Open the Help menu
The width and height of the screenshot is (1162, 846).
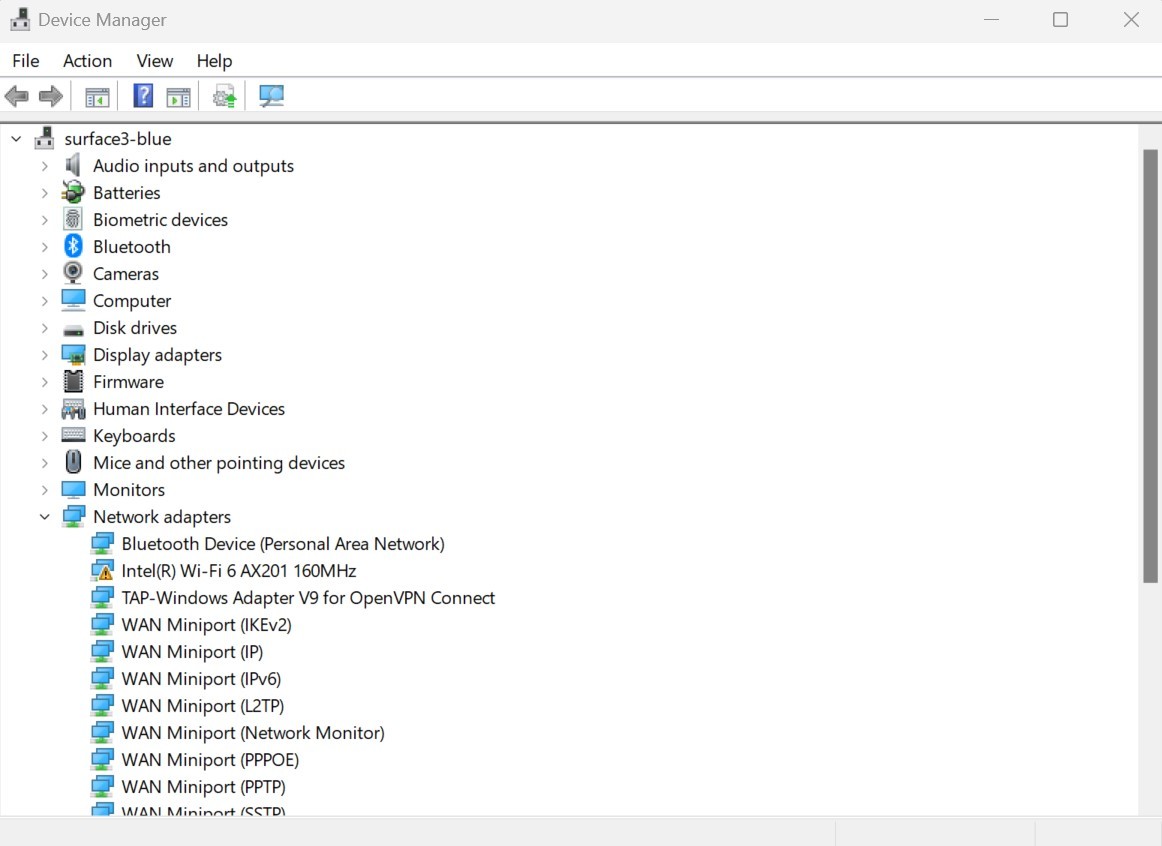coord(214,61)
